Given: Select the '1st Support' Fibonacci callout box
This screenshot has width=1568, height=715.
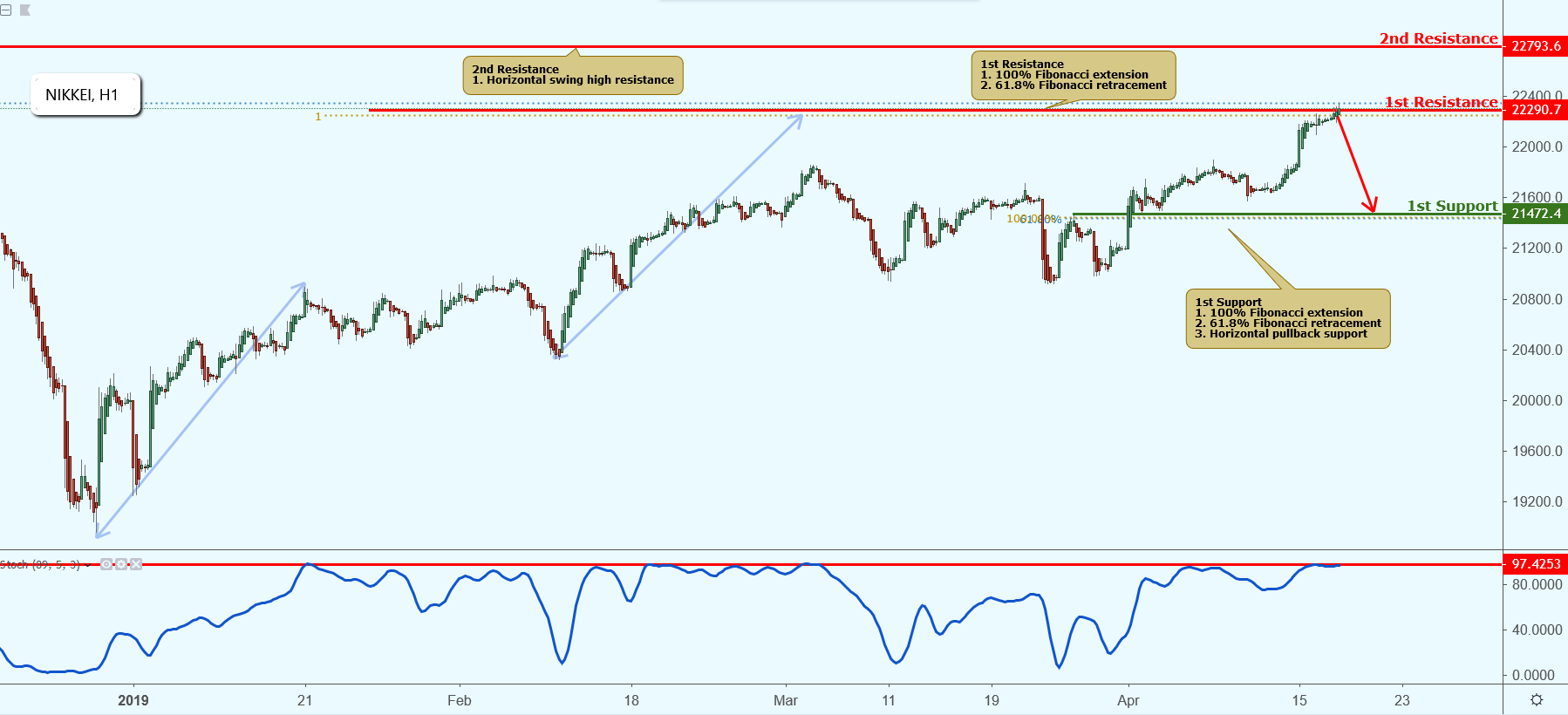Looking at the screenshot, I should [1288, 318].
